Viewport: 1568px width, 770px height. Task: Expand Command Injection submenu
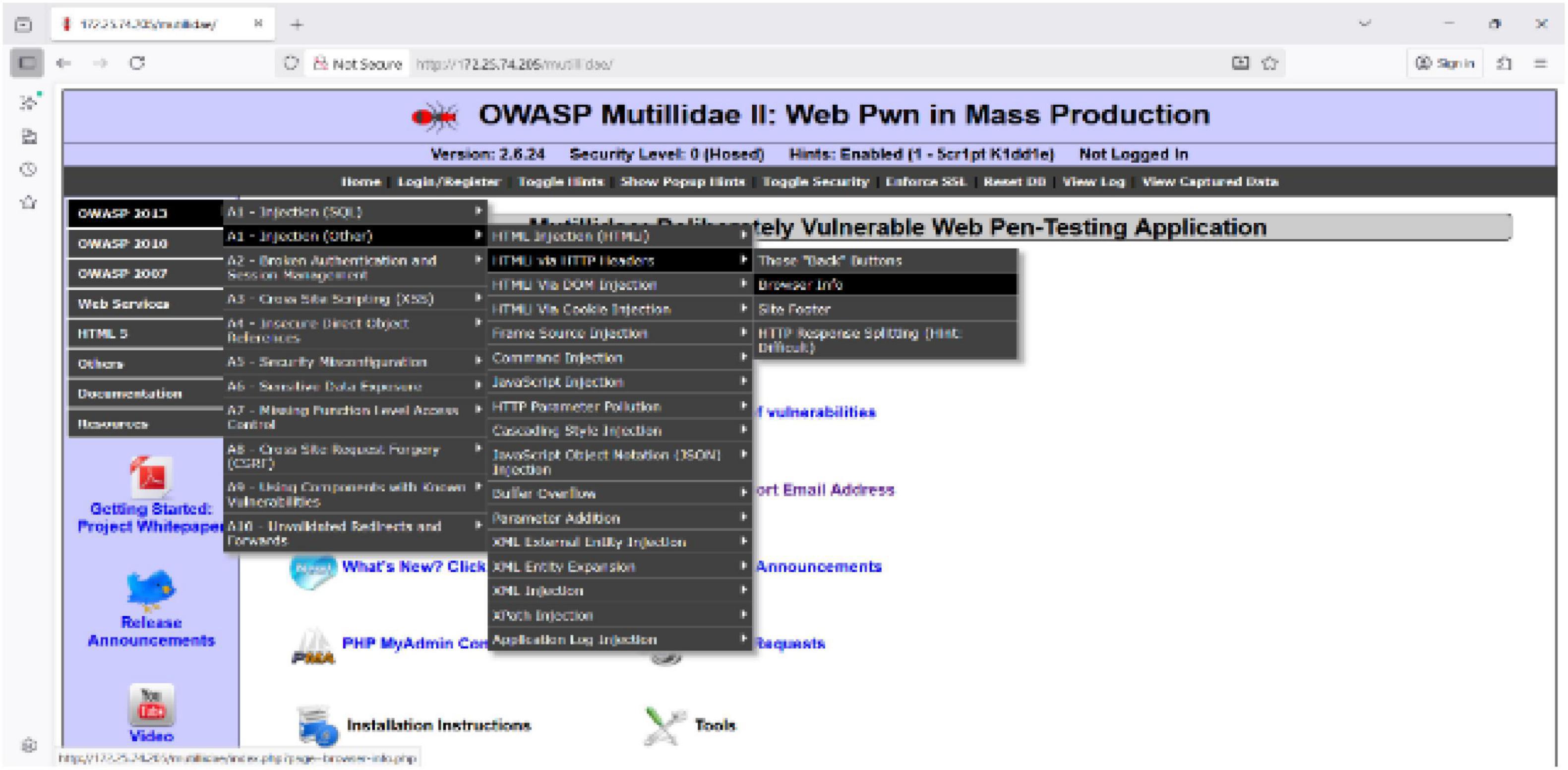coord(620,358)
